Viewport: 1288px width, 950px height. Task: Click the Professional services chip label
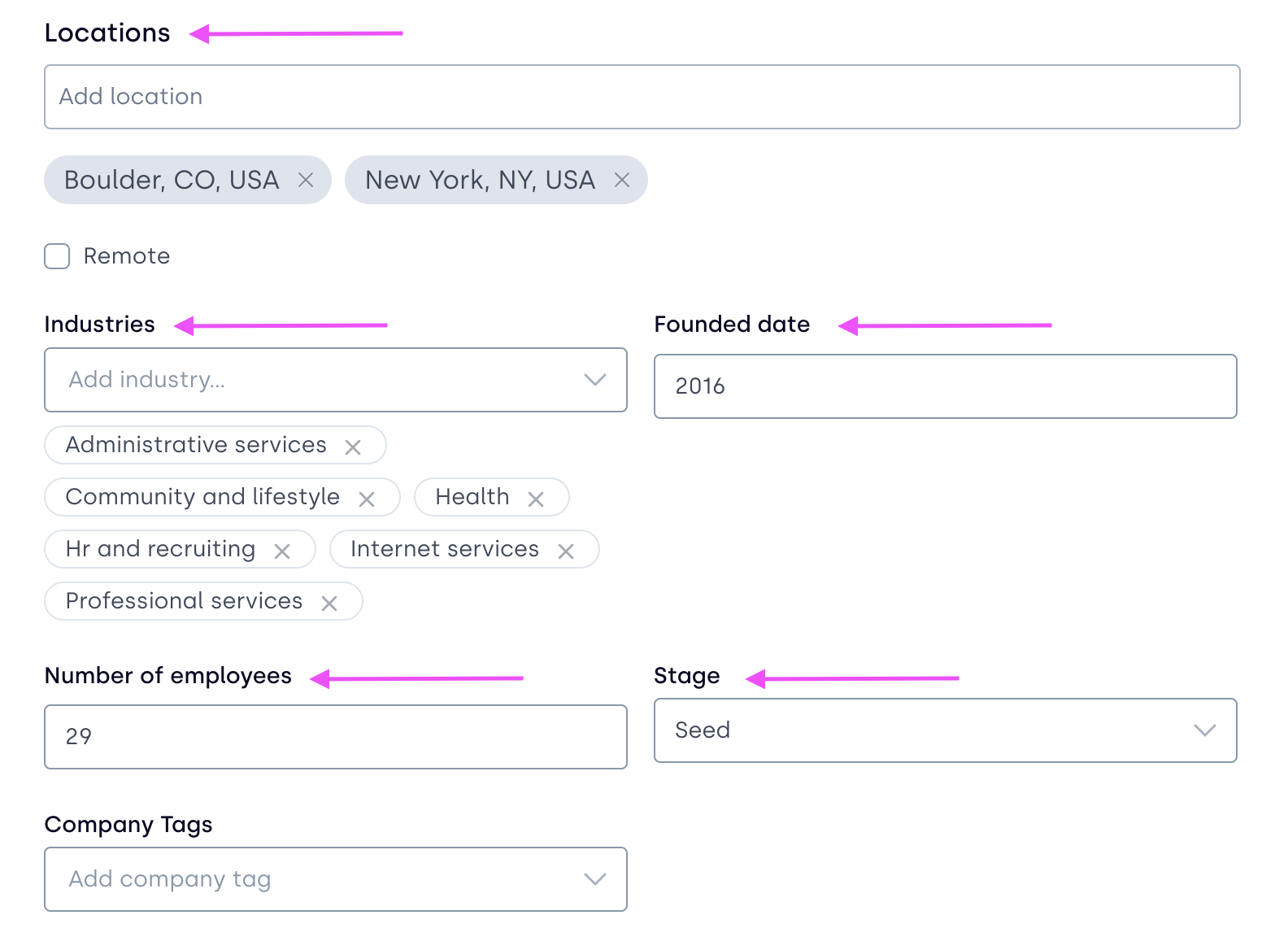coord(184,601)
